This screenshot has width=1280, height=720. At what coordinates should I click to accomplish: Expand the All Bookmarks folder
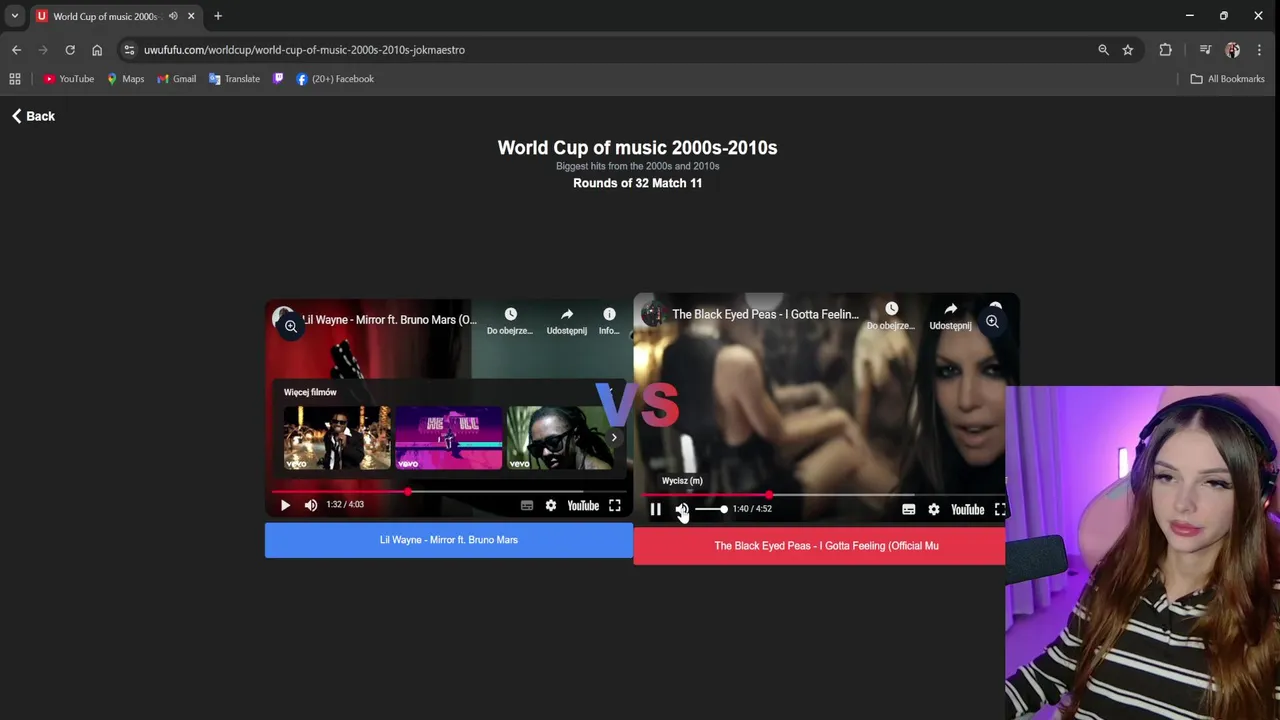(x=1228, y=79)
